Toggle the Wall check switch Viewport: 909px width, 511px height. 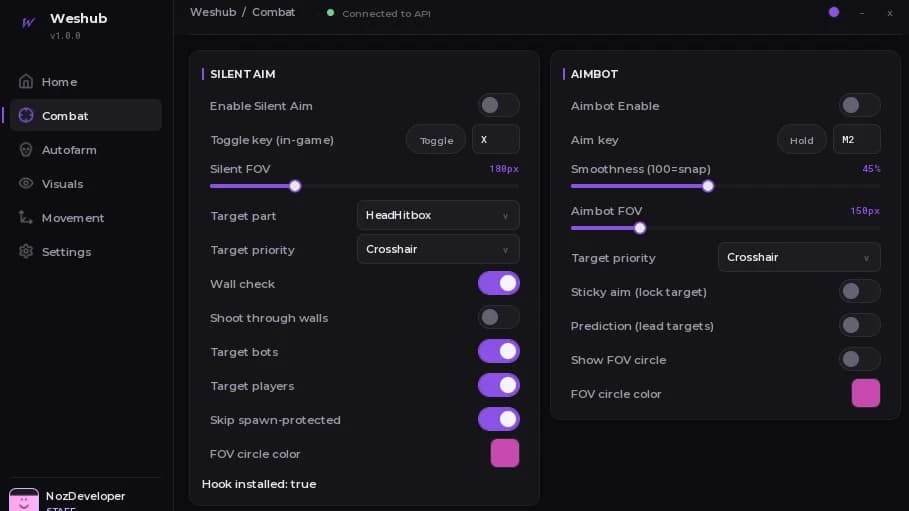click(x=499, y=283)
